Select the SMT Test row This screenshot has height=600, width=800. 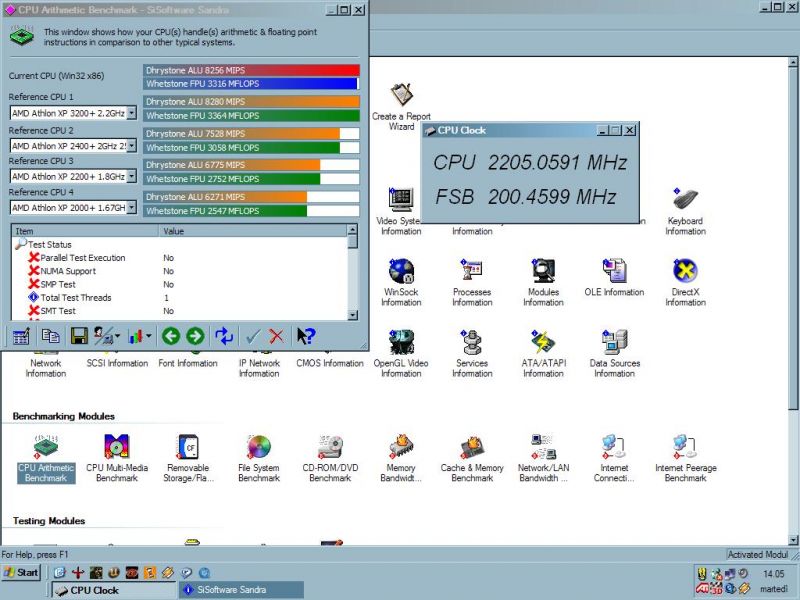180,311
